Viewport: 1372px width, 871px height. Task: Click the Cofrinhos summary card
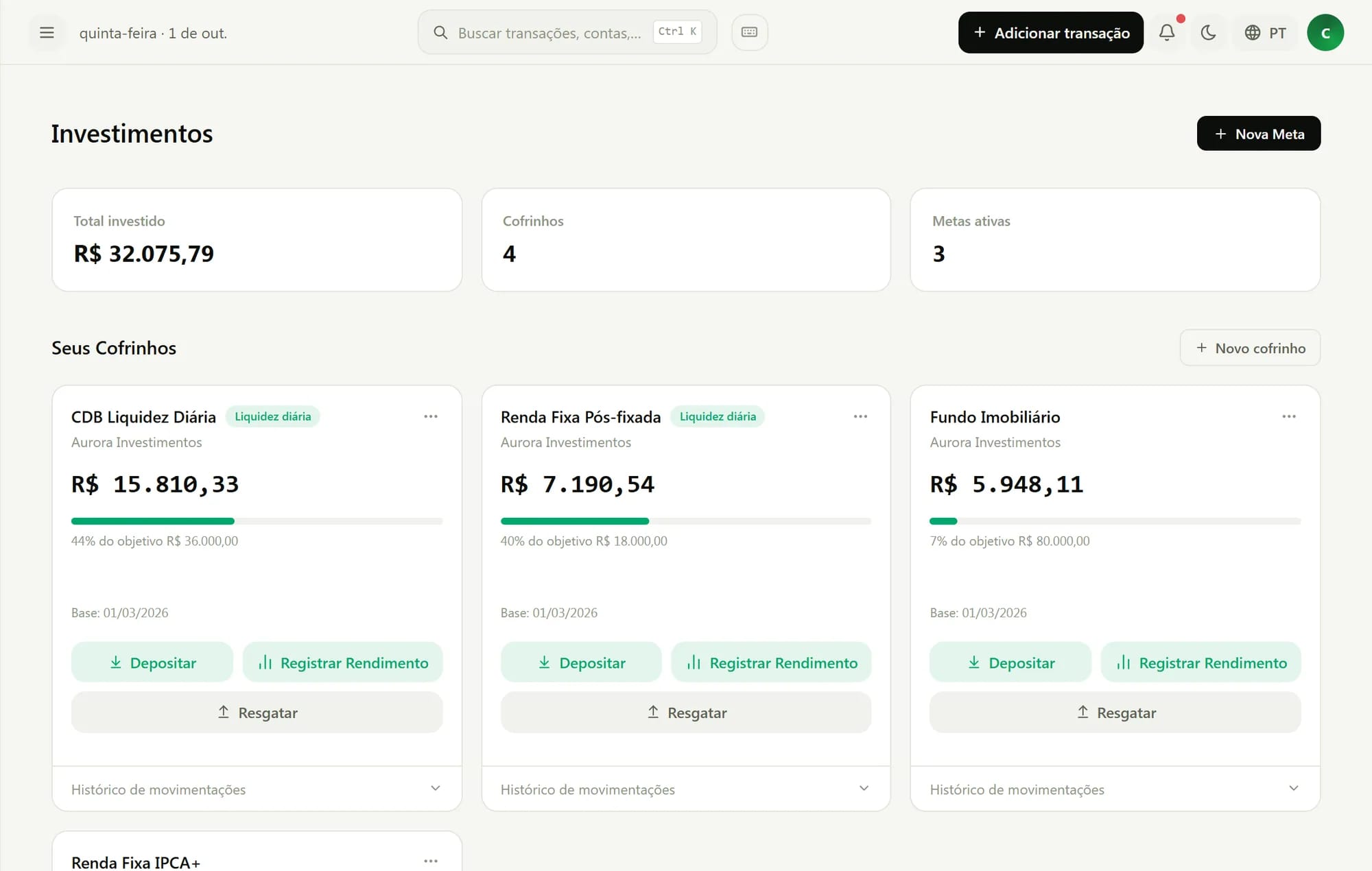click(x=686, y=240)
